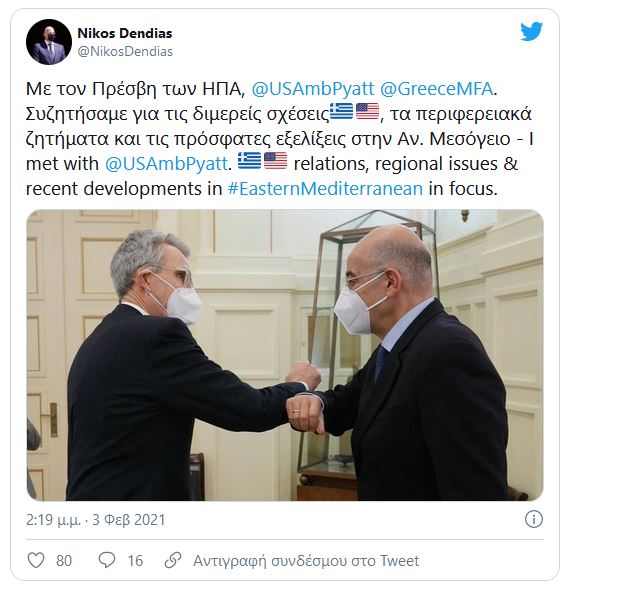Open the @GreeceMFA mention
Viewport: 635px width, 595px height.
436,89
